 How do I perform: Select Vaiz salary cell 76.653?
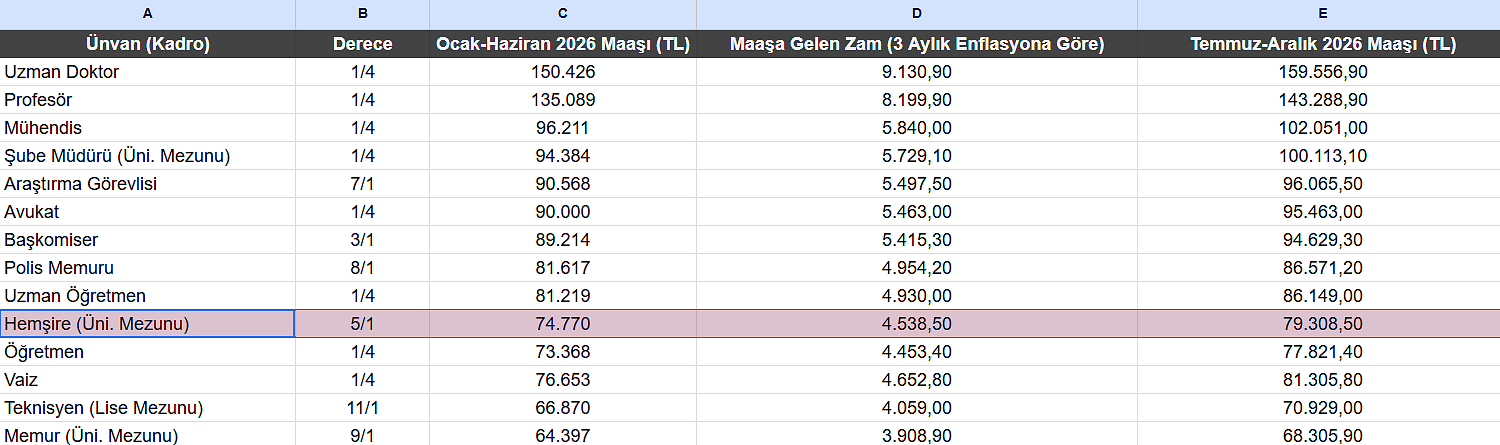coord(563,380)
